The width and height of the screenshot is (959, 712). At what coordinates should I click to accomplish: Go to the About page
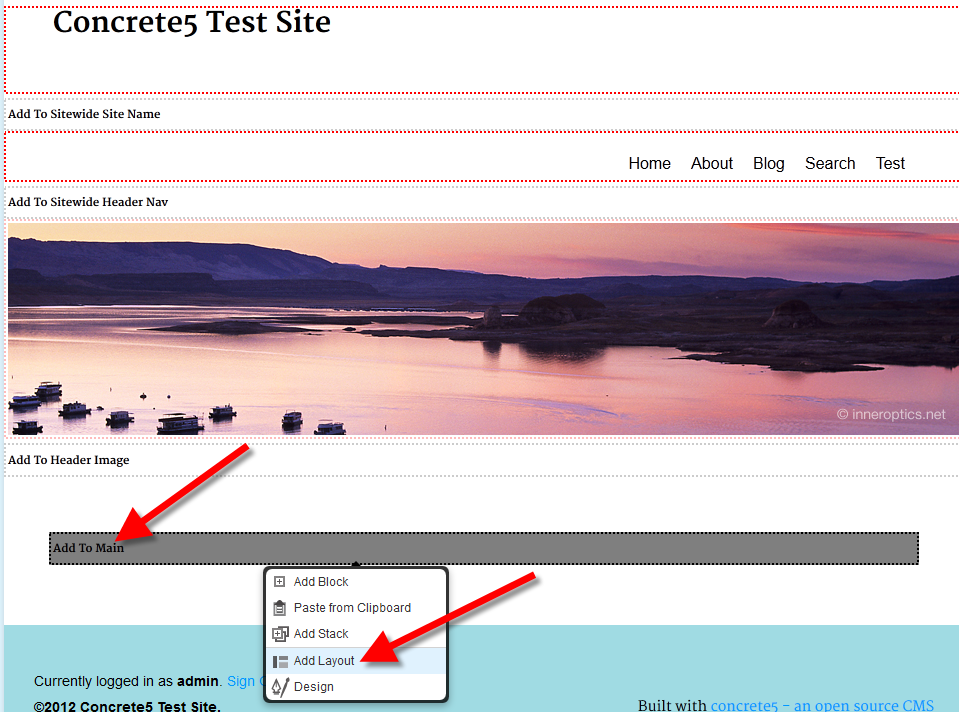pos(711,163)
